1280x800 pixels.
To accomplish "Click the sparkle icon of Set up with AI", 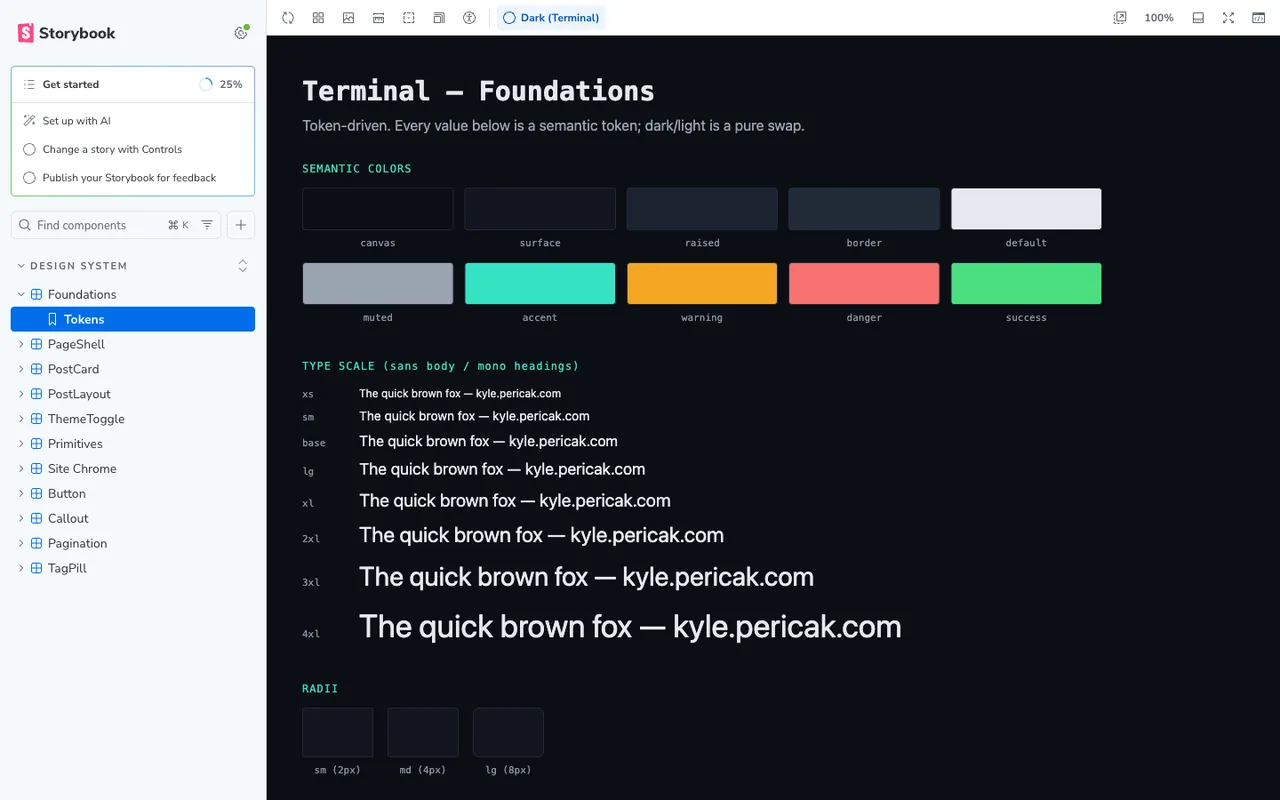I will pyautogui.click(x=29, y=121).
